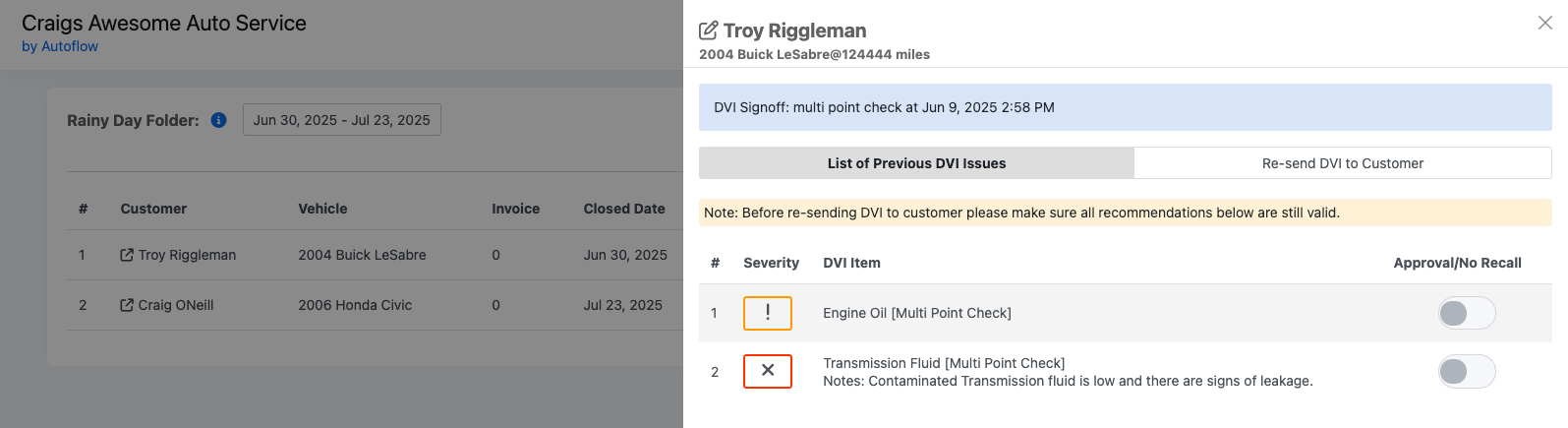Select the 2006 Honda Civic vehicle cell
Image resolution: width=1568 pixels, height=428 pixels.
coord(355,305)
